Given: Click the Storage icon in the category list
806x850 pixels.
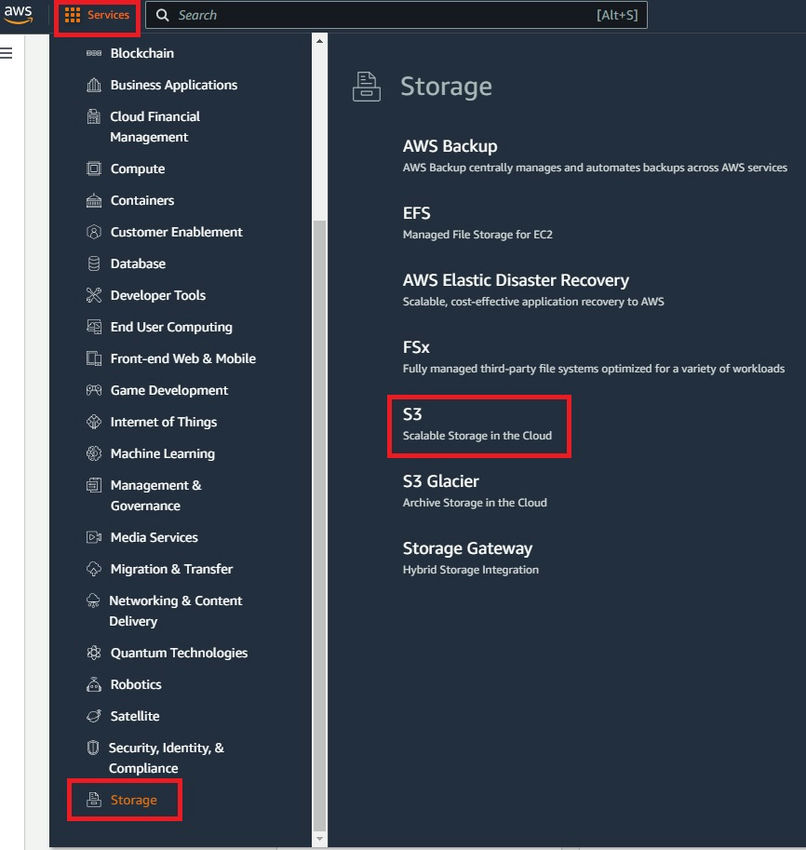Looking at the screenshot, I should (x=94, y=800).
